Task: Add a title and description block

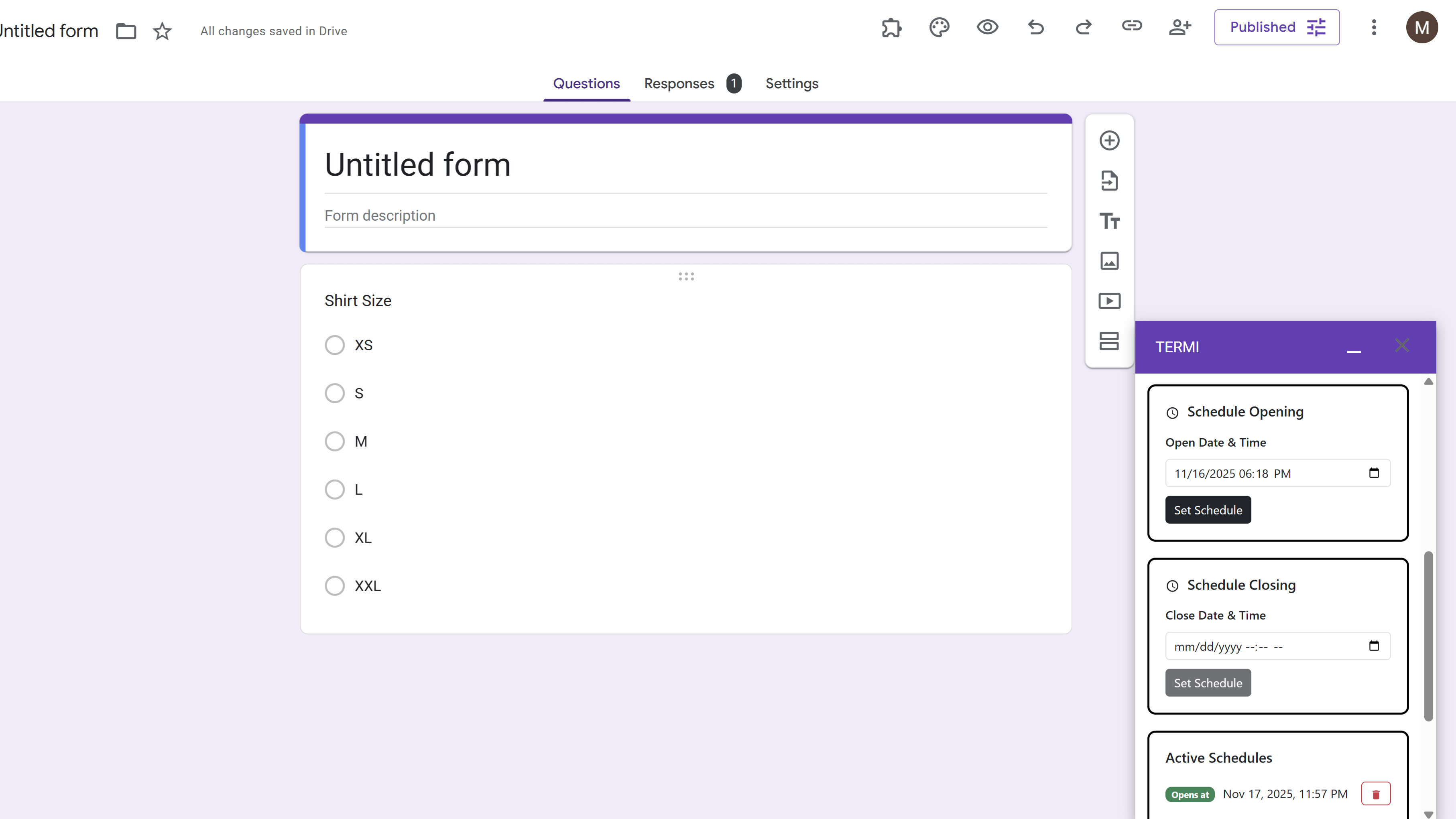Action: tap(1109, 220)
